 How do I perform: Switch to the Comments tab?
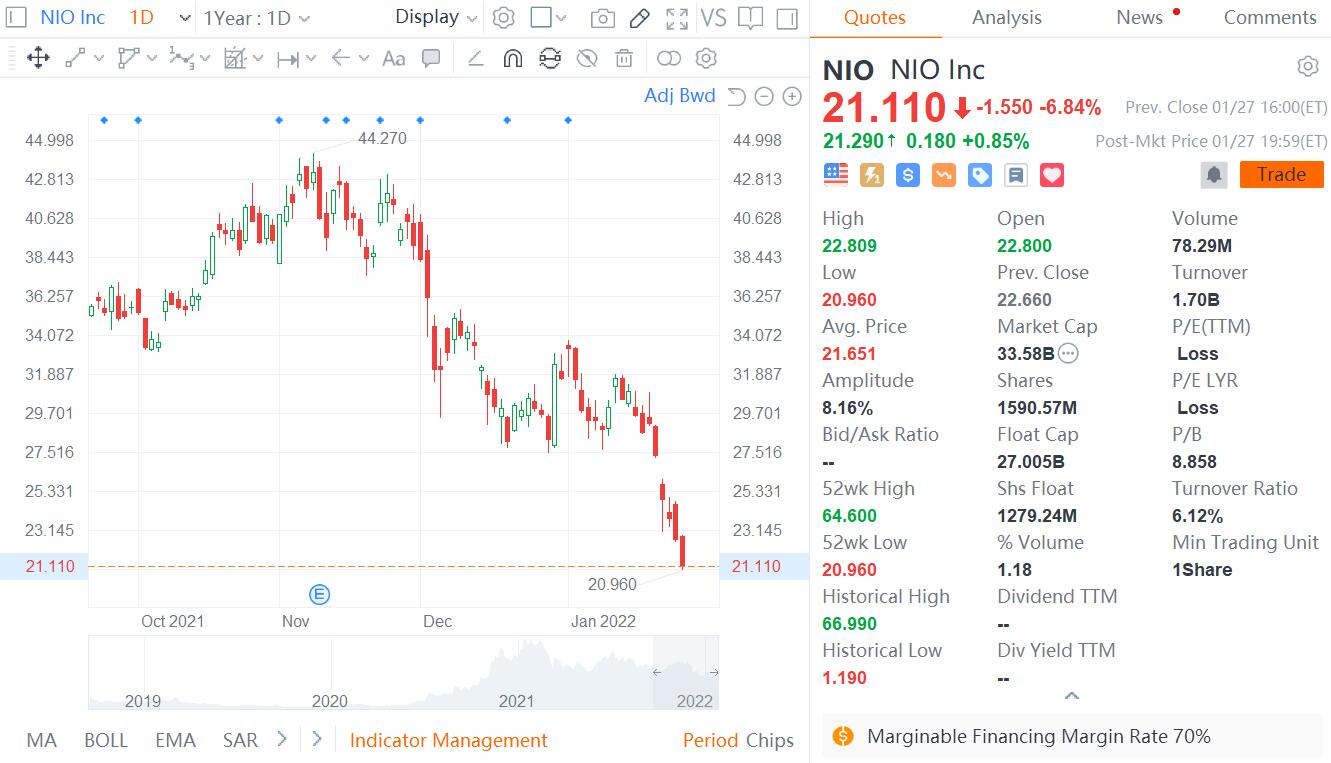(1270, 18)
